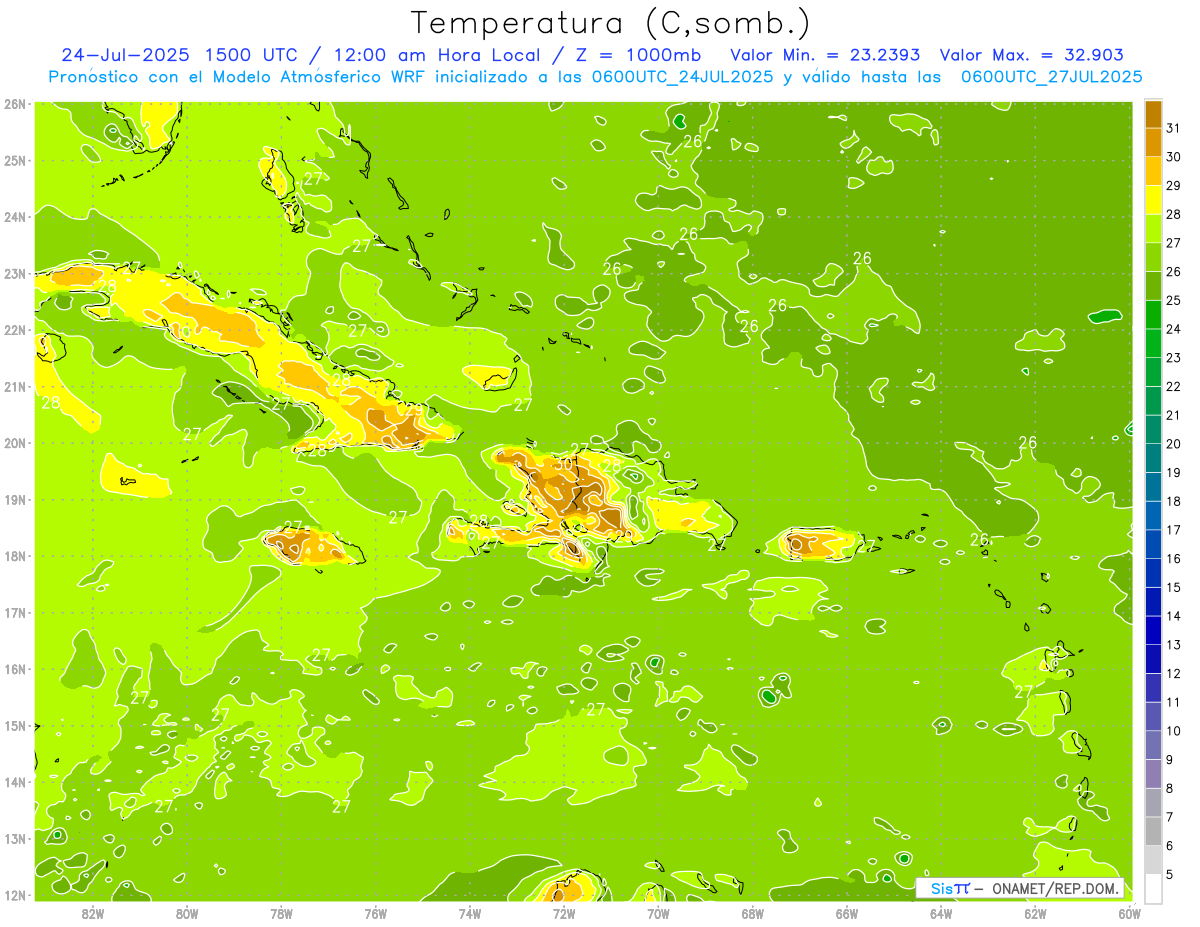1200x927 pixels.
Task: Click the 68W longitude label
Action: pos(753,913)
